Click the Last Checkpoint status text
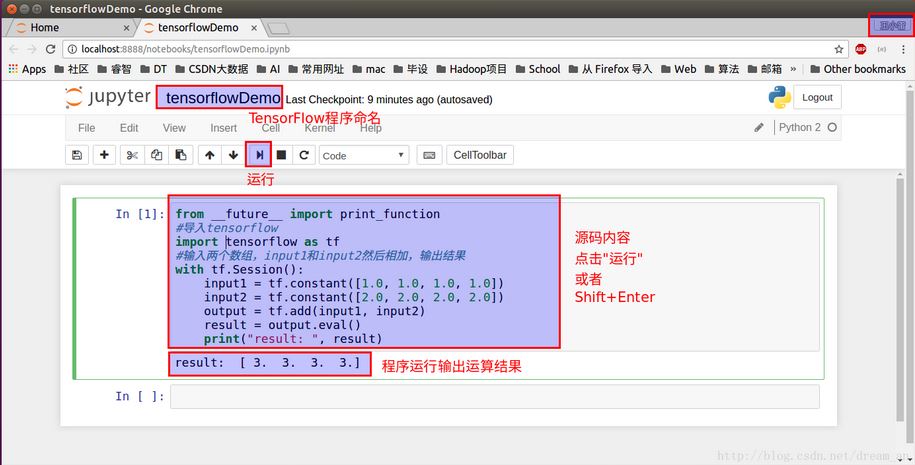Viewport: 915px width, 465px height. click(x=389, y=100)
